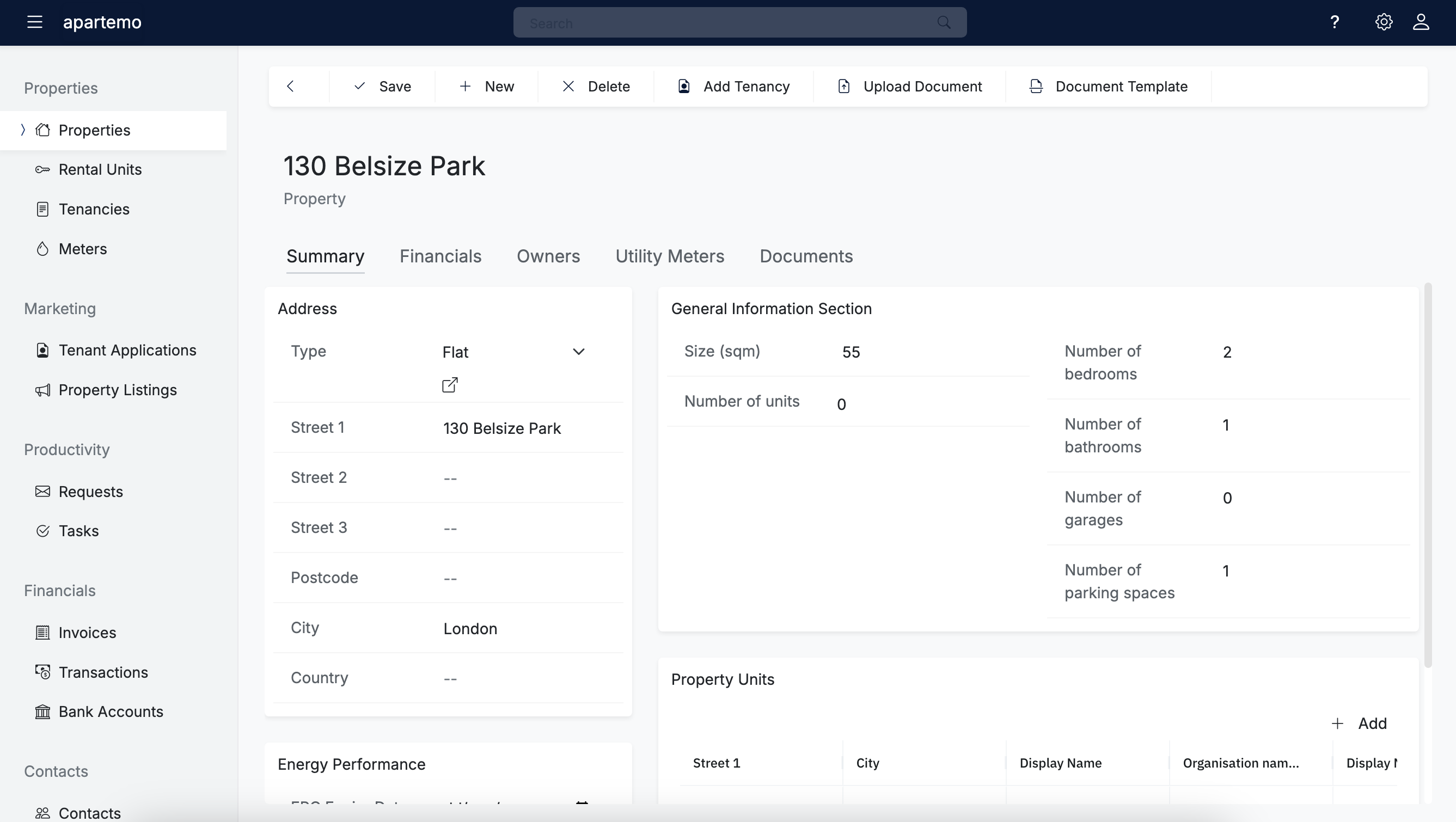Add a new property unit
Viewport: 1456px width, 822px height.
1360,723
